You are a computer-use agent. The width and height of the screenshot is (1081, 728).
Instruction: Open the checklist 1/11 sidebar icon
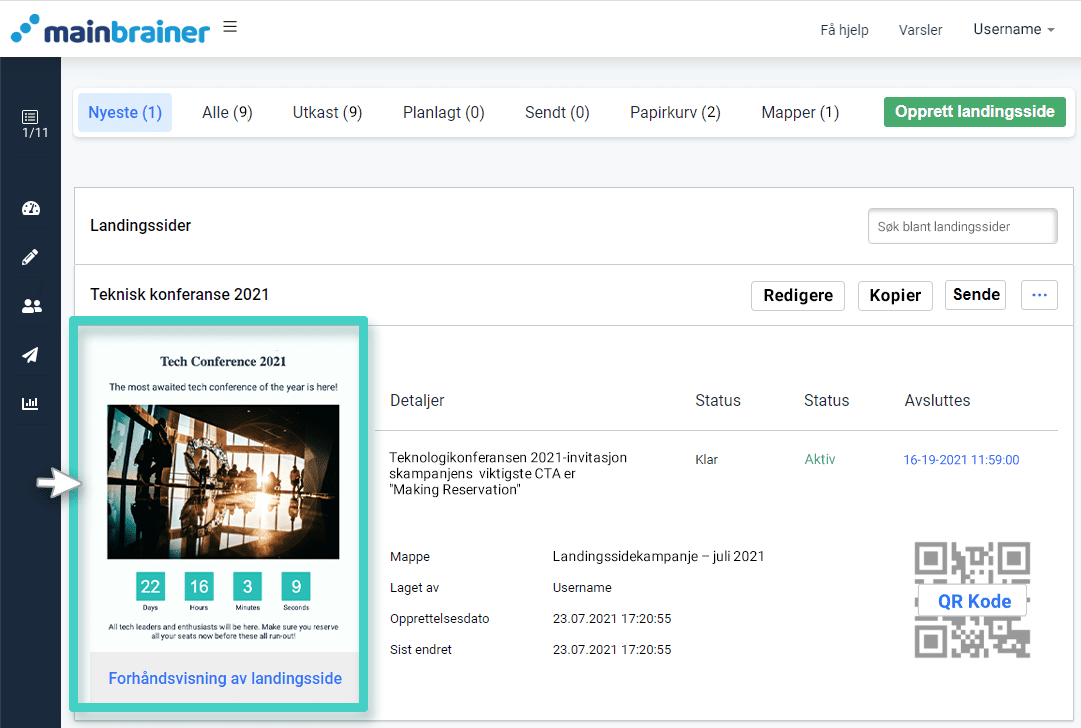click(30, 123)
